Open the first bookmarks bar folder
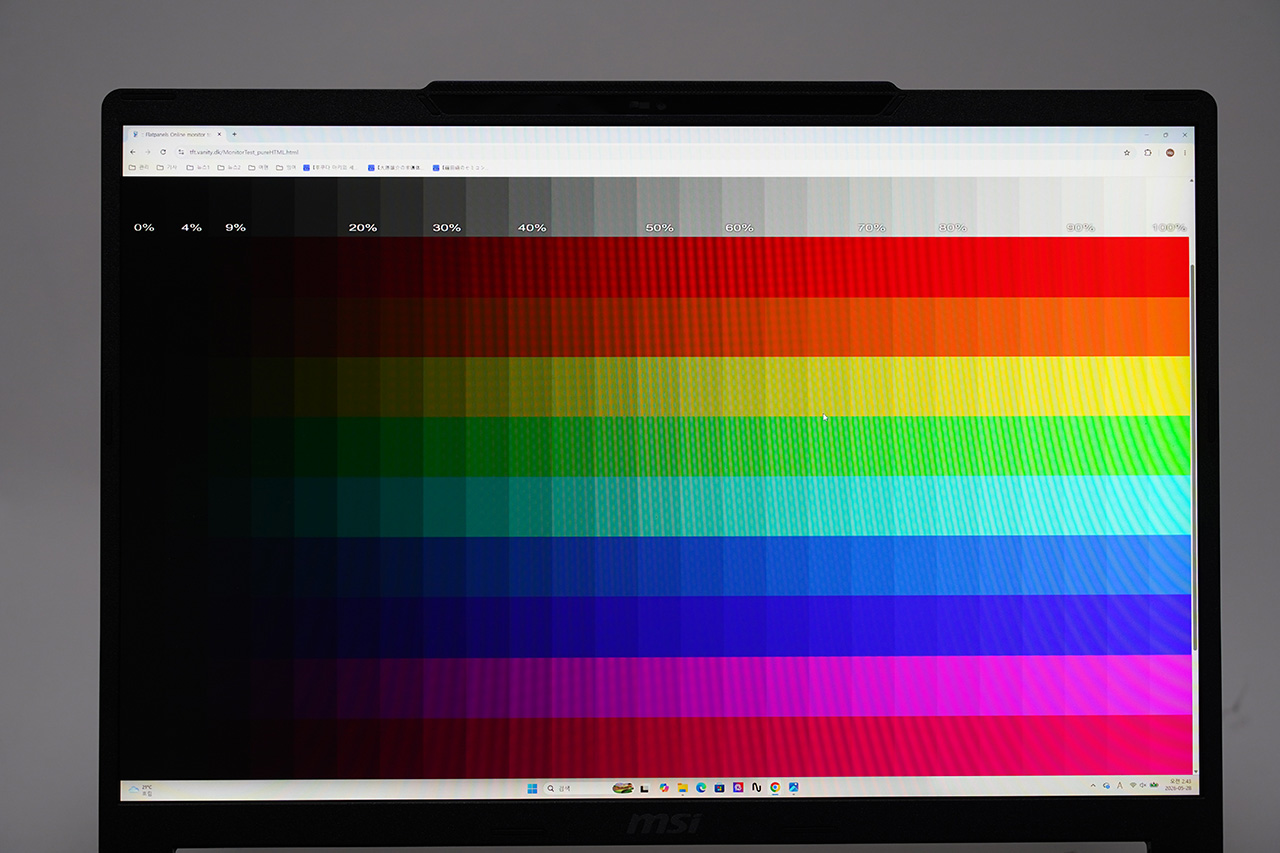 [x=139, y=167]
